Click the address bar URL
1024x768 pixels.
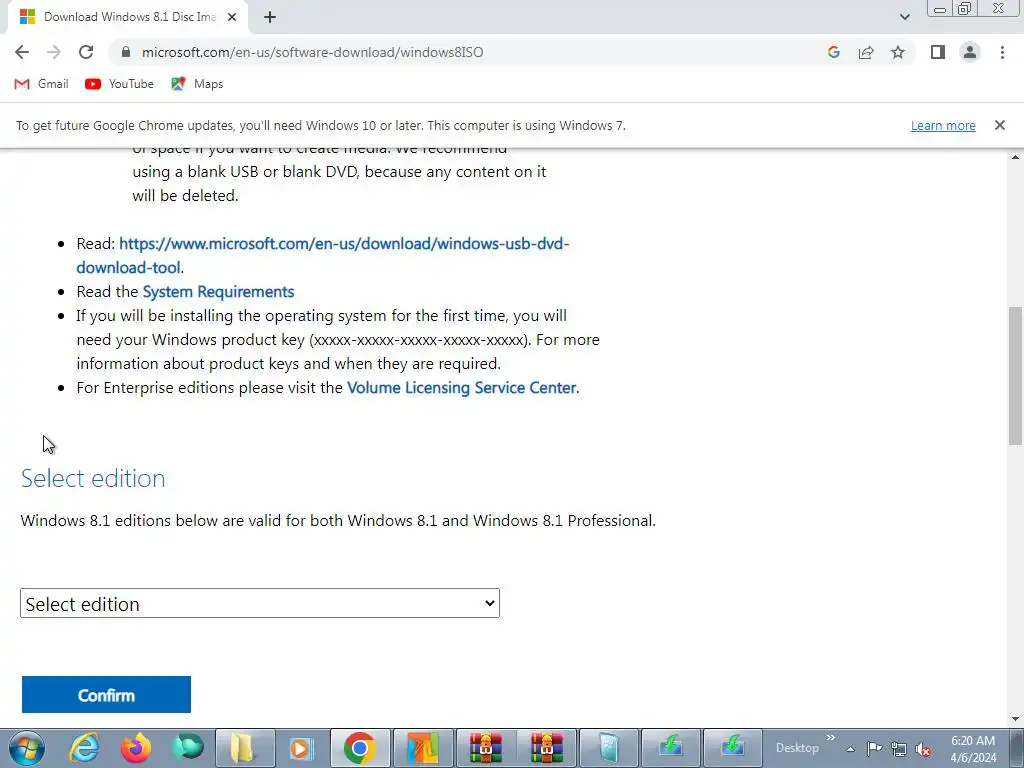pos(312,52)
